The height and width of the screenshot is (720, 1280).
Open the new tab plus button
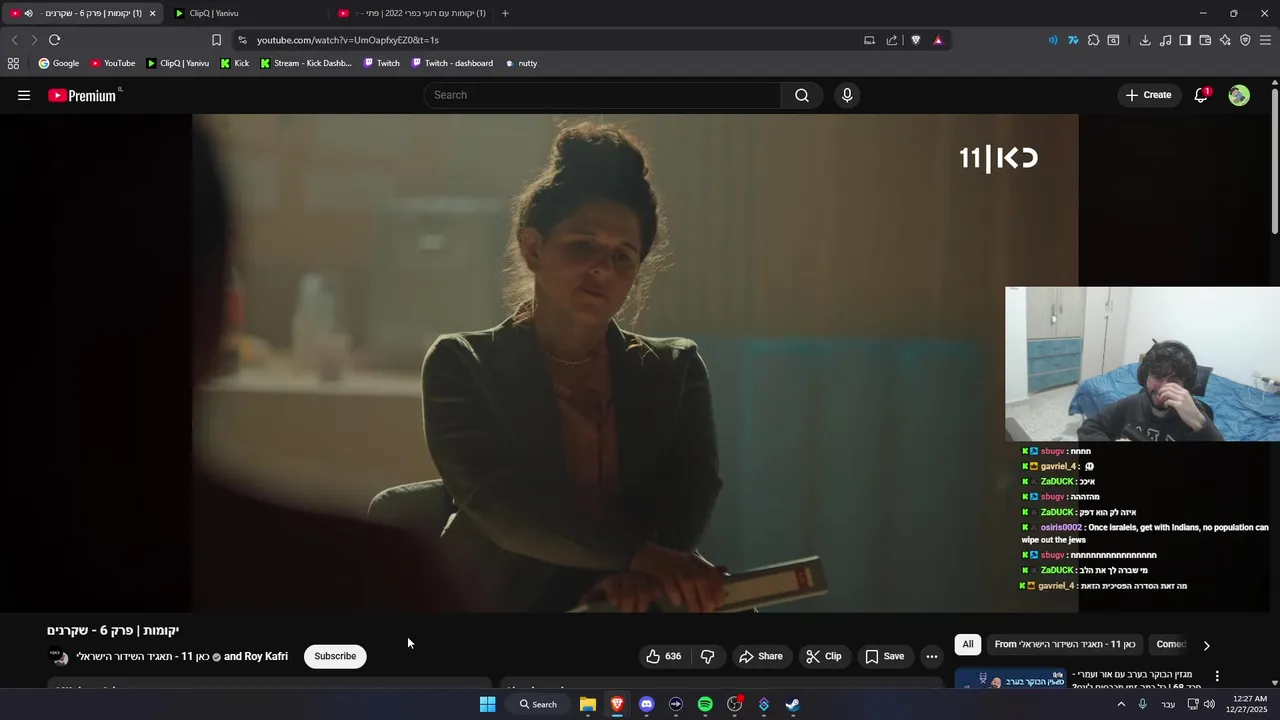[505, 13]
